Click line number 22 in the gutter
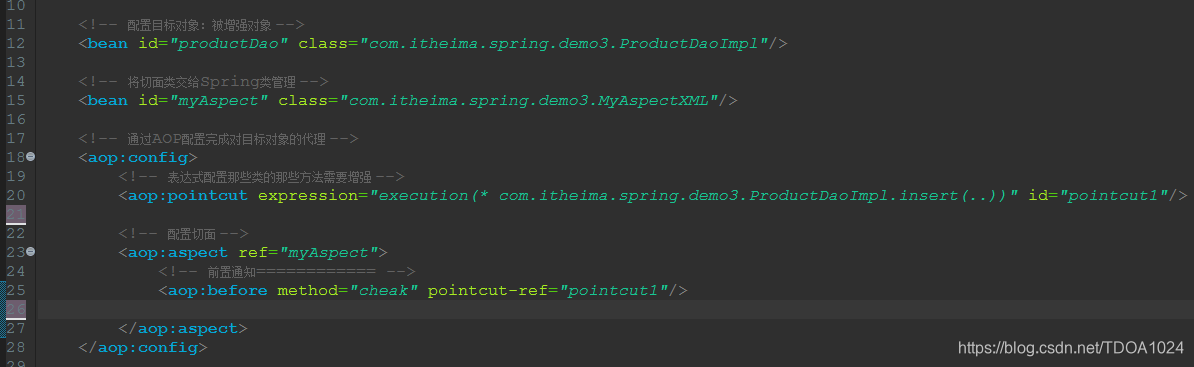Screen dimensions: 1194x367 15,233
